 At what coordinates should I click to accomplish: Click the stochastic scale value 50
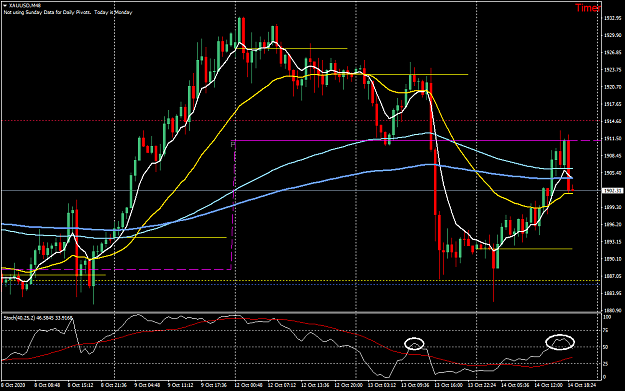605,347
